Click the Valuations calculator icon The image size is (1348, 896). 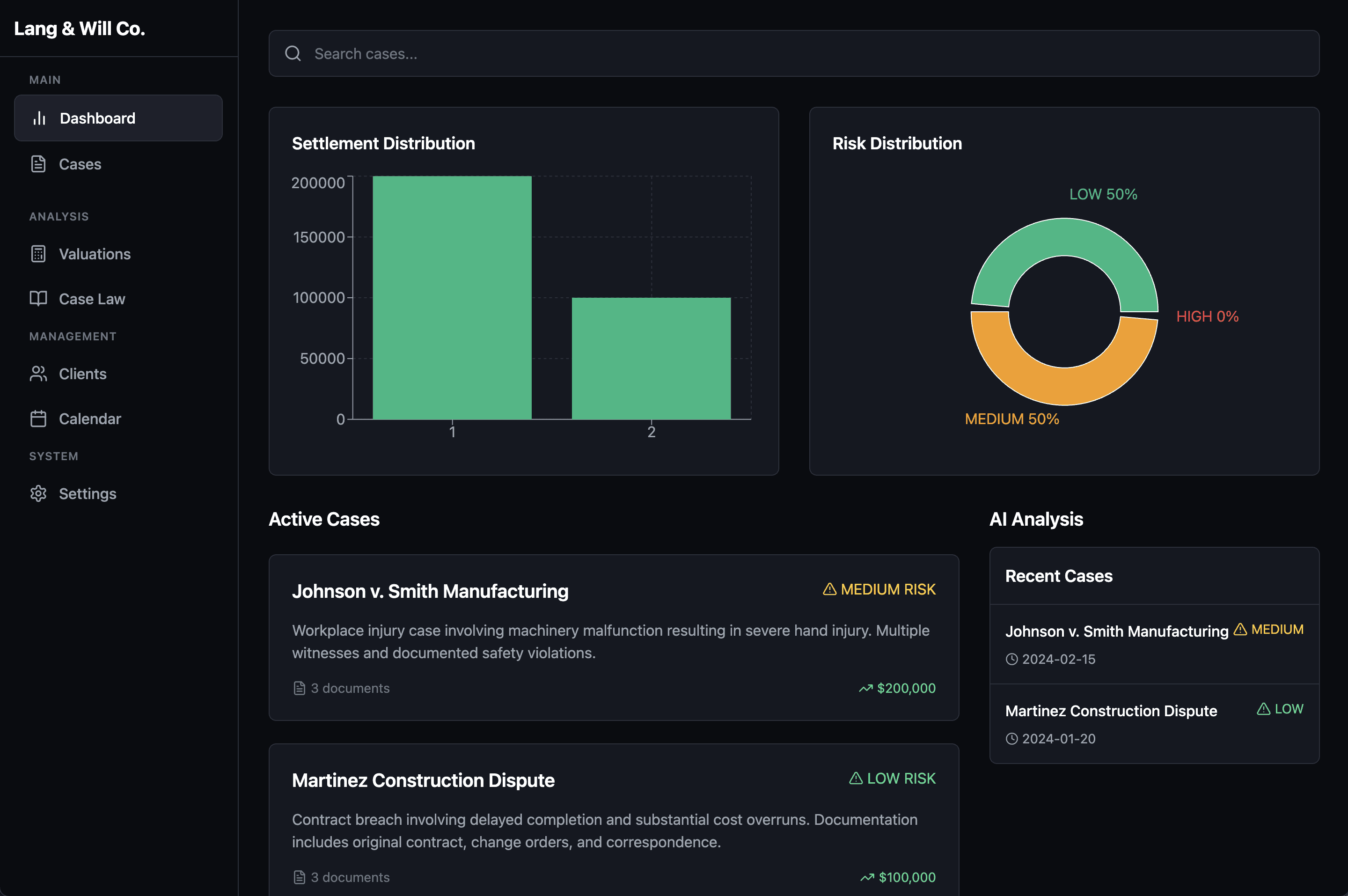click(x=38, y=254)
